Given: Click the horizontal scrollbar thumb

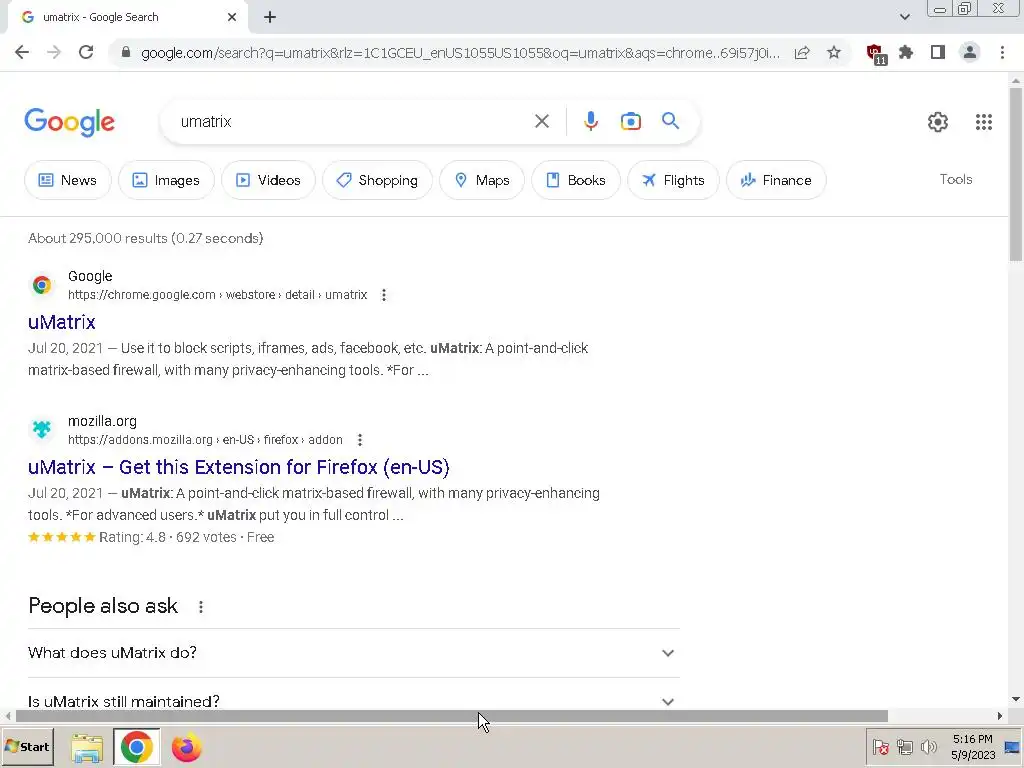Looking at the screenshot, I should pos(451,716).
